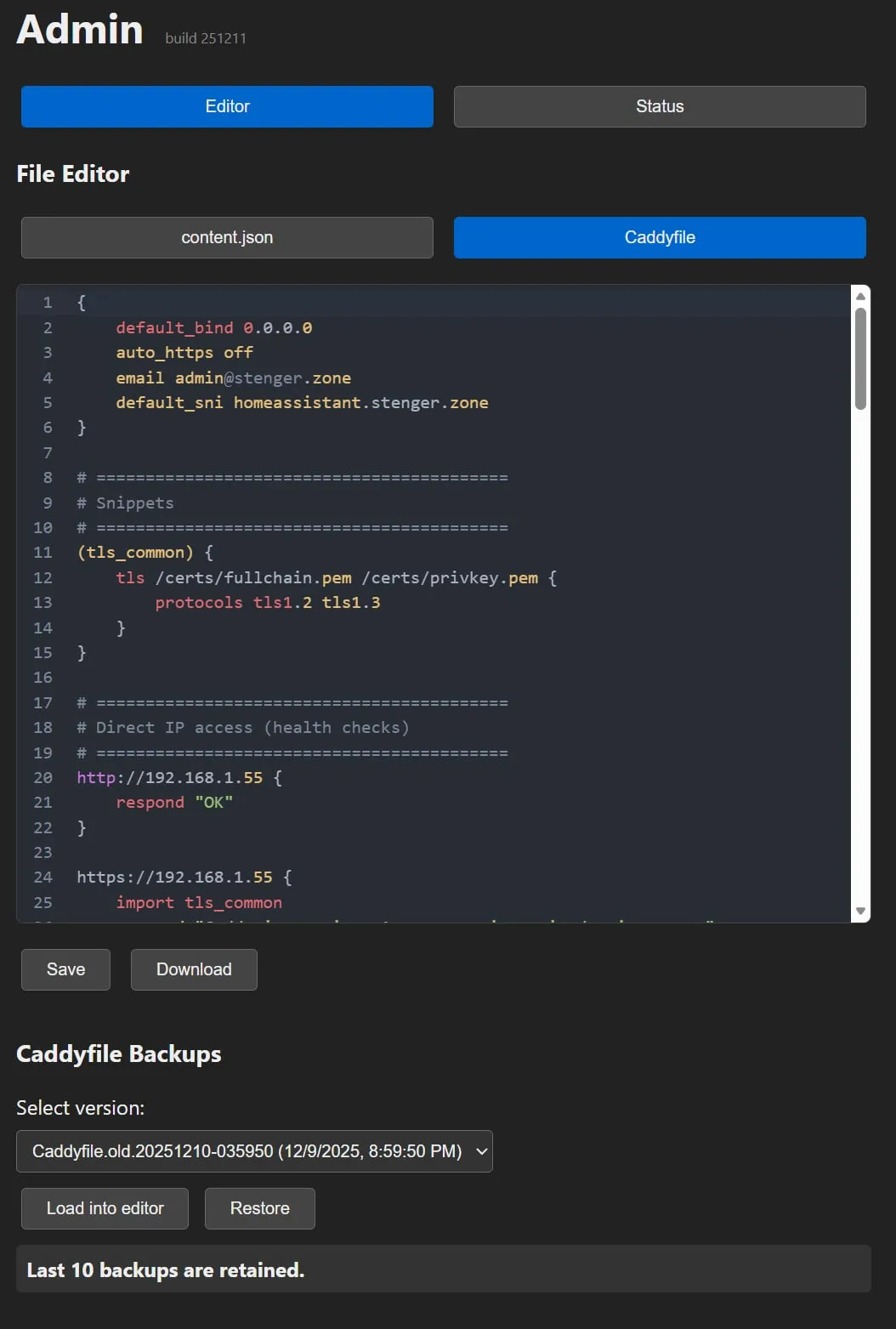Click the 'default_bind 0.0.0.0' line
This screenshot has height=1329, width=896.
tap(213, 327)
